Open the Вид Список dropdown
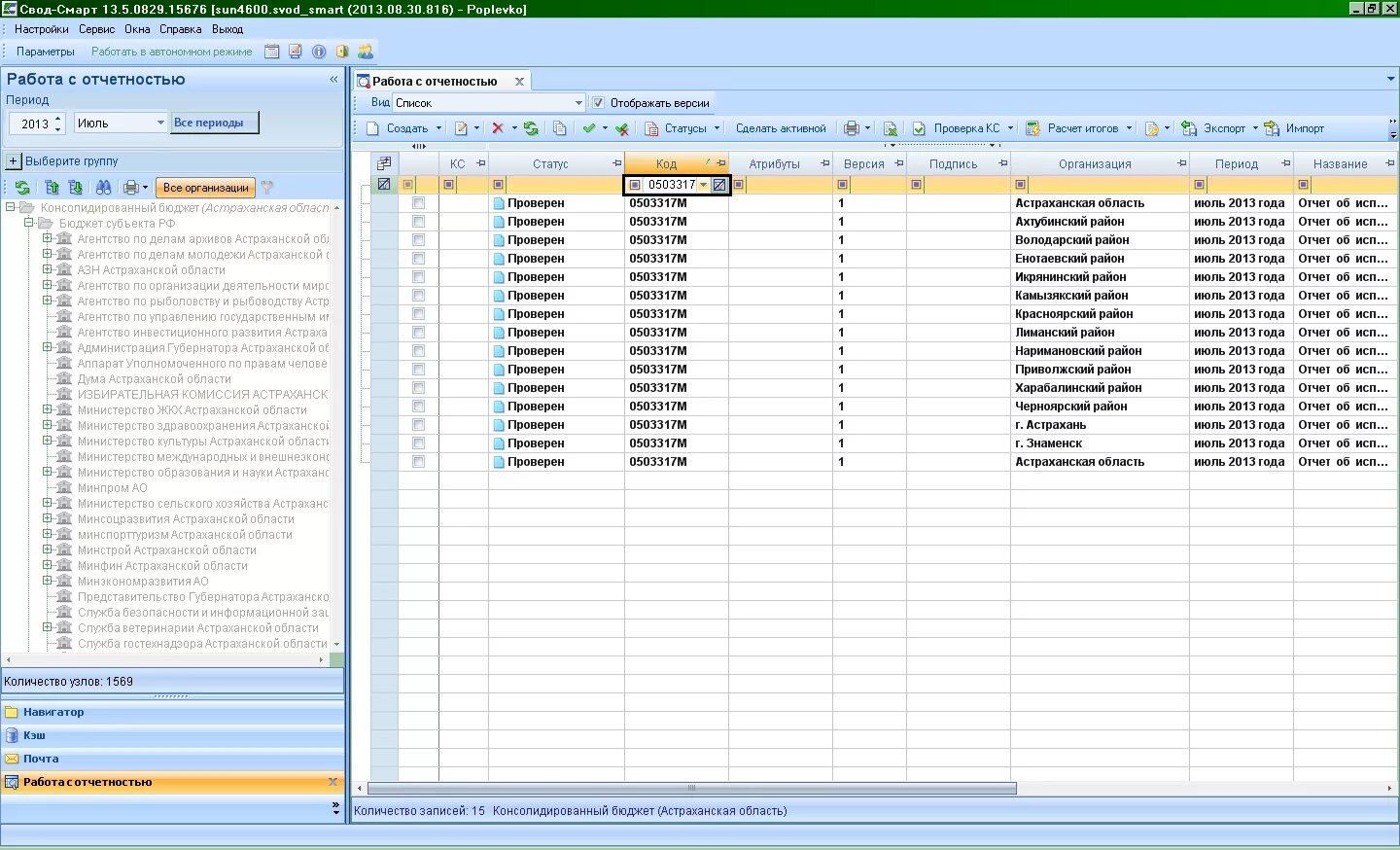Screen dimensions: 1400x850 tap(578, 103)
